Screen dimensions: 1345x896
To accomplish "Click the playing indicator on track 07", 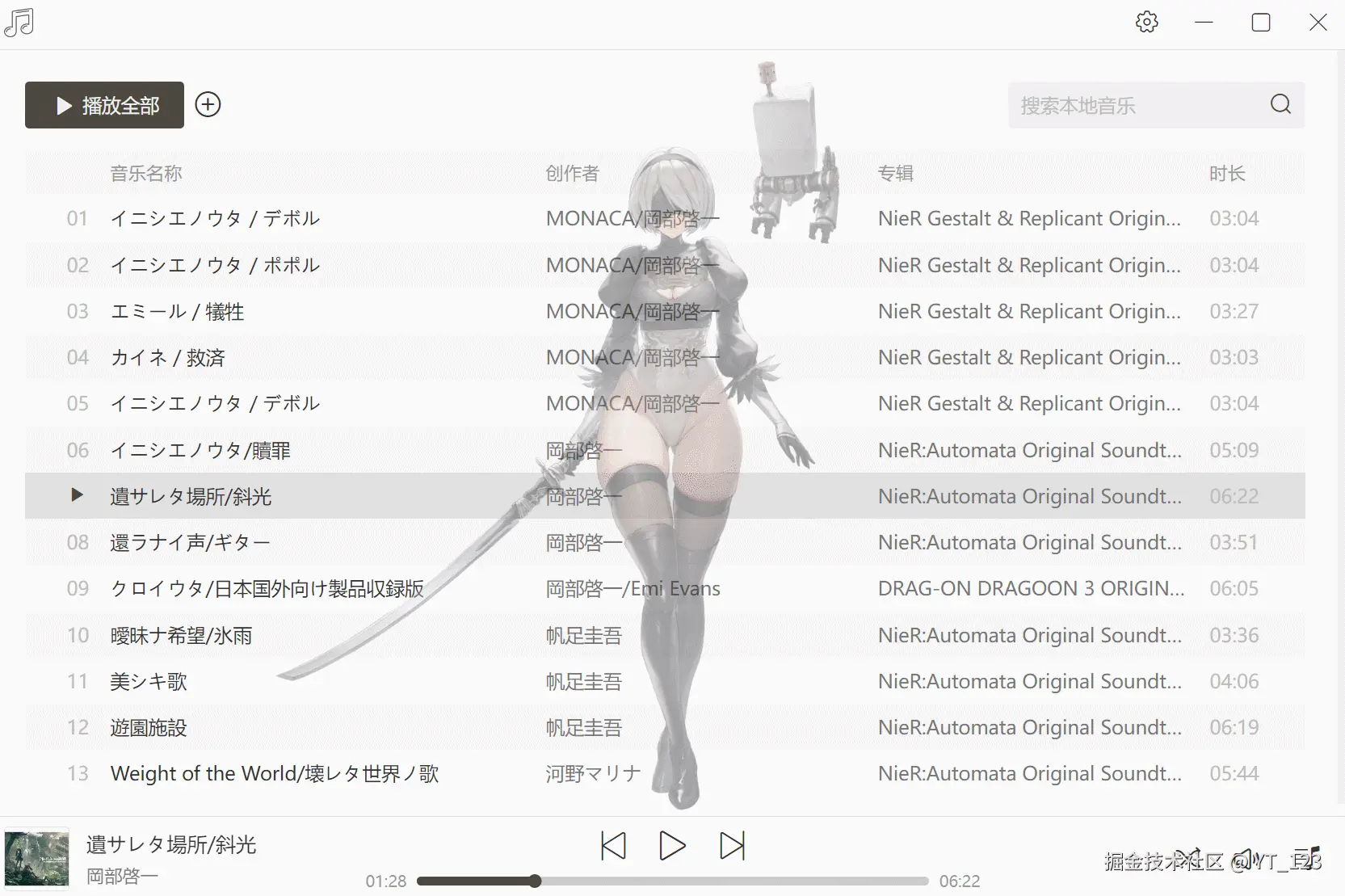I will [x=77, y=496].
